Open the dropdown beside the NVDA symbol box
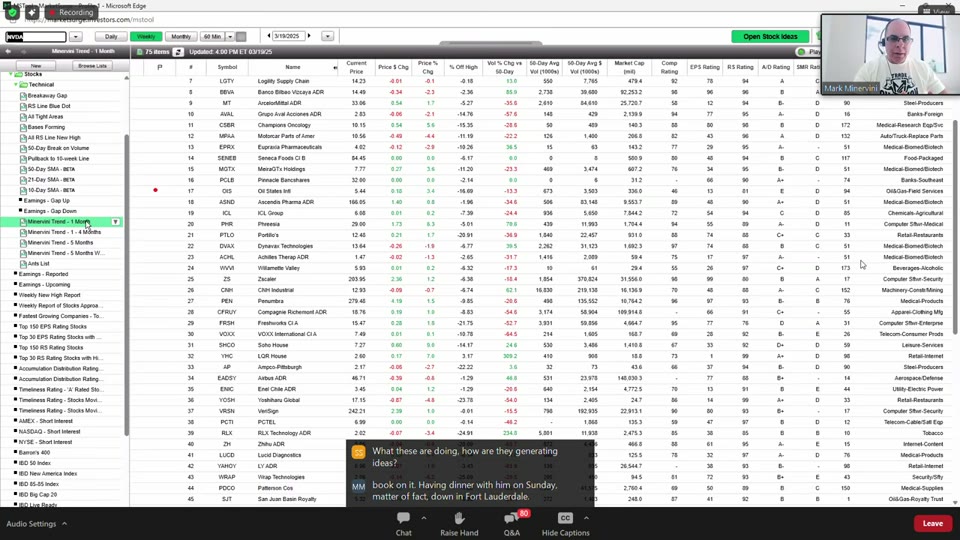The image size is (960, 540). click(75, 37)
